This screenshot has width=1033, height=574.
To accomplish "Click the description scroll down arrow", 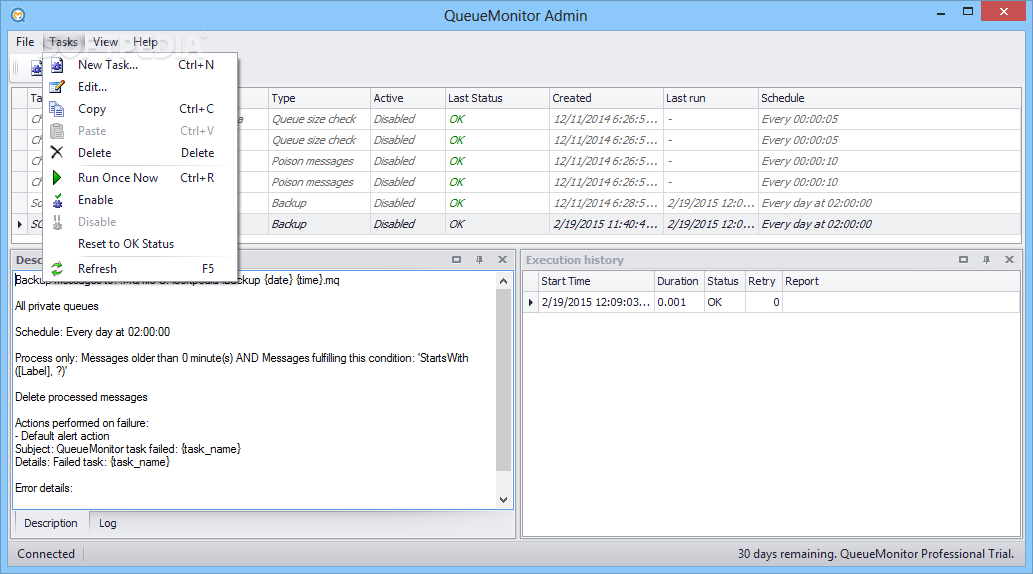I will point(503,500).
